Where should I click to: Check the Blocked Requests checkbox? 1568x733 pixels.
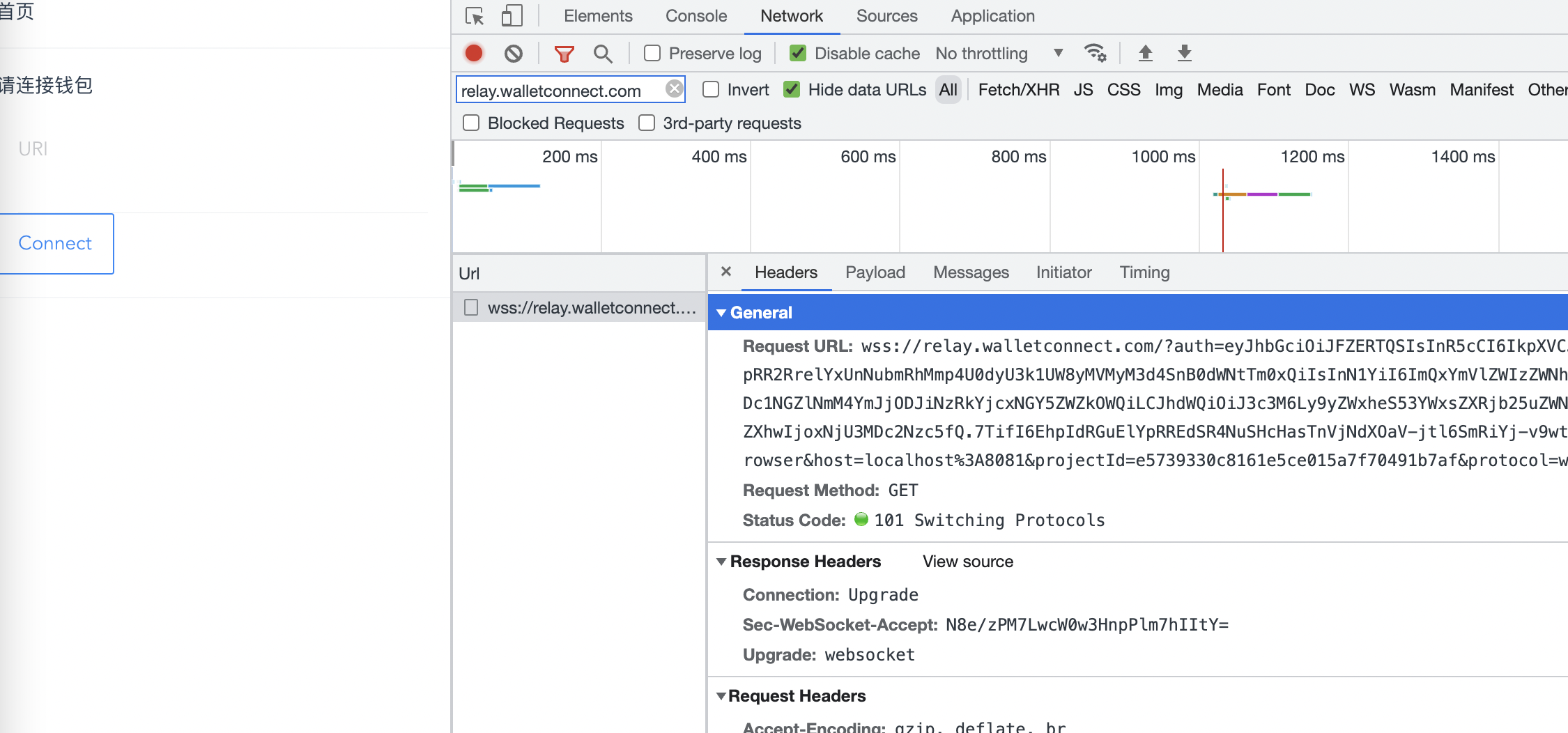(x=471, y=123)
